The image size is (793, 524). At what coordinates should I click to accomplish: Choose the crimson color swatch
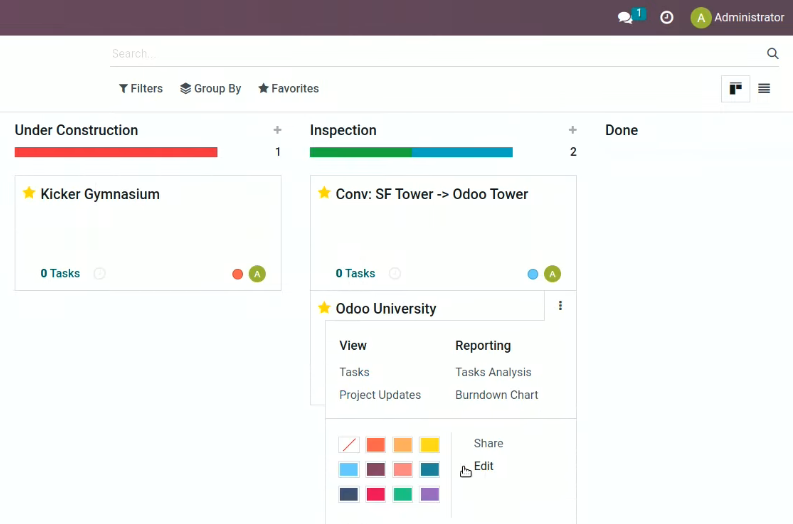tap(376, 494)
